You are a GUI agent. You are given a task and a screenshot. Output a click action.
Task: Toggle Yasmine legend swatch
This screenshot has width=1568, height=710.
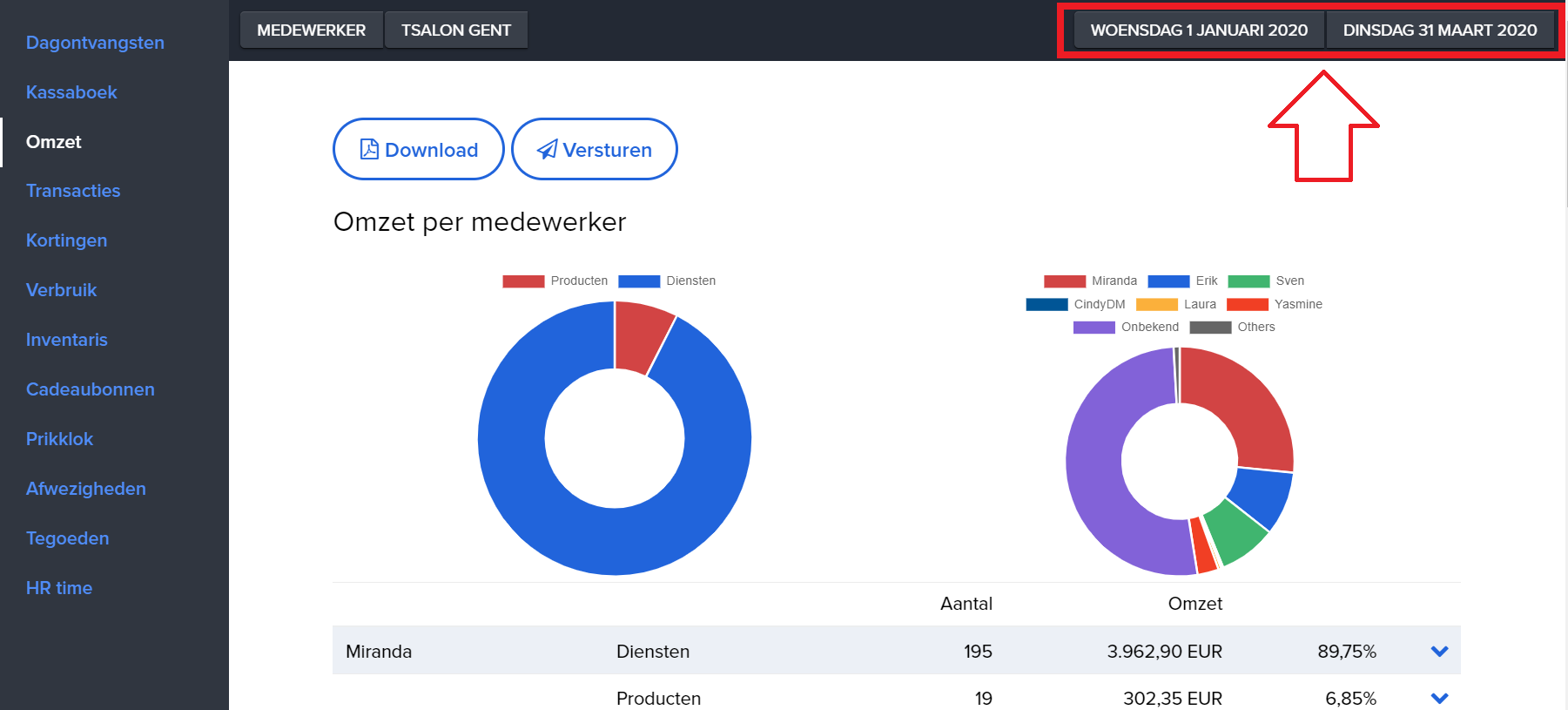[x=1248, y=304]
